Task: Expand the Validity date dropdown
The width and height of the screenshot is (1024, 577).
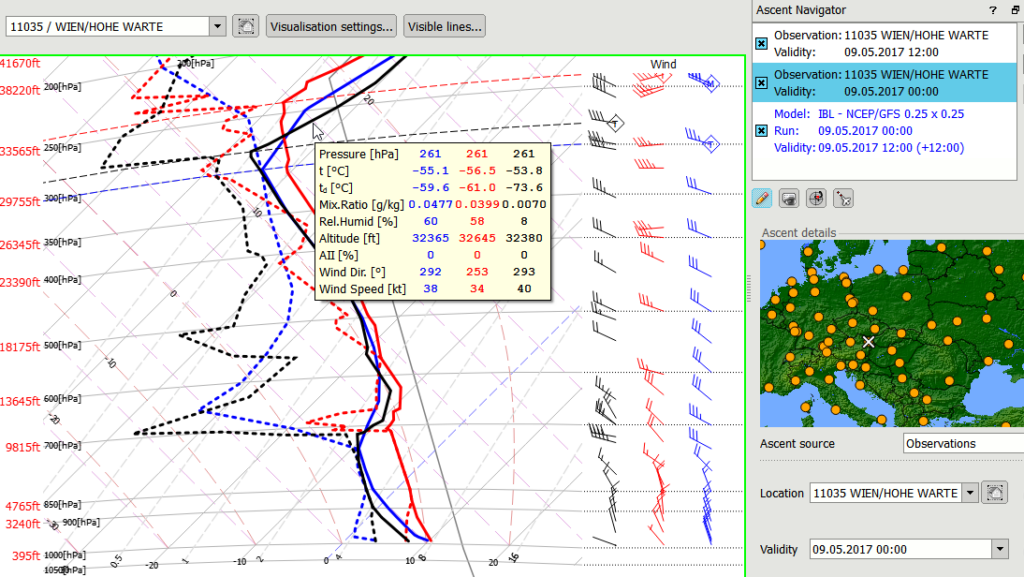Action: pyautogui.click(x=999, y=548)
